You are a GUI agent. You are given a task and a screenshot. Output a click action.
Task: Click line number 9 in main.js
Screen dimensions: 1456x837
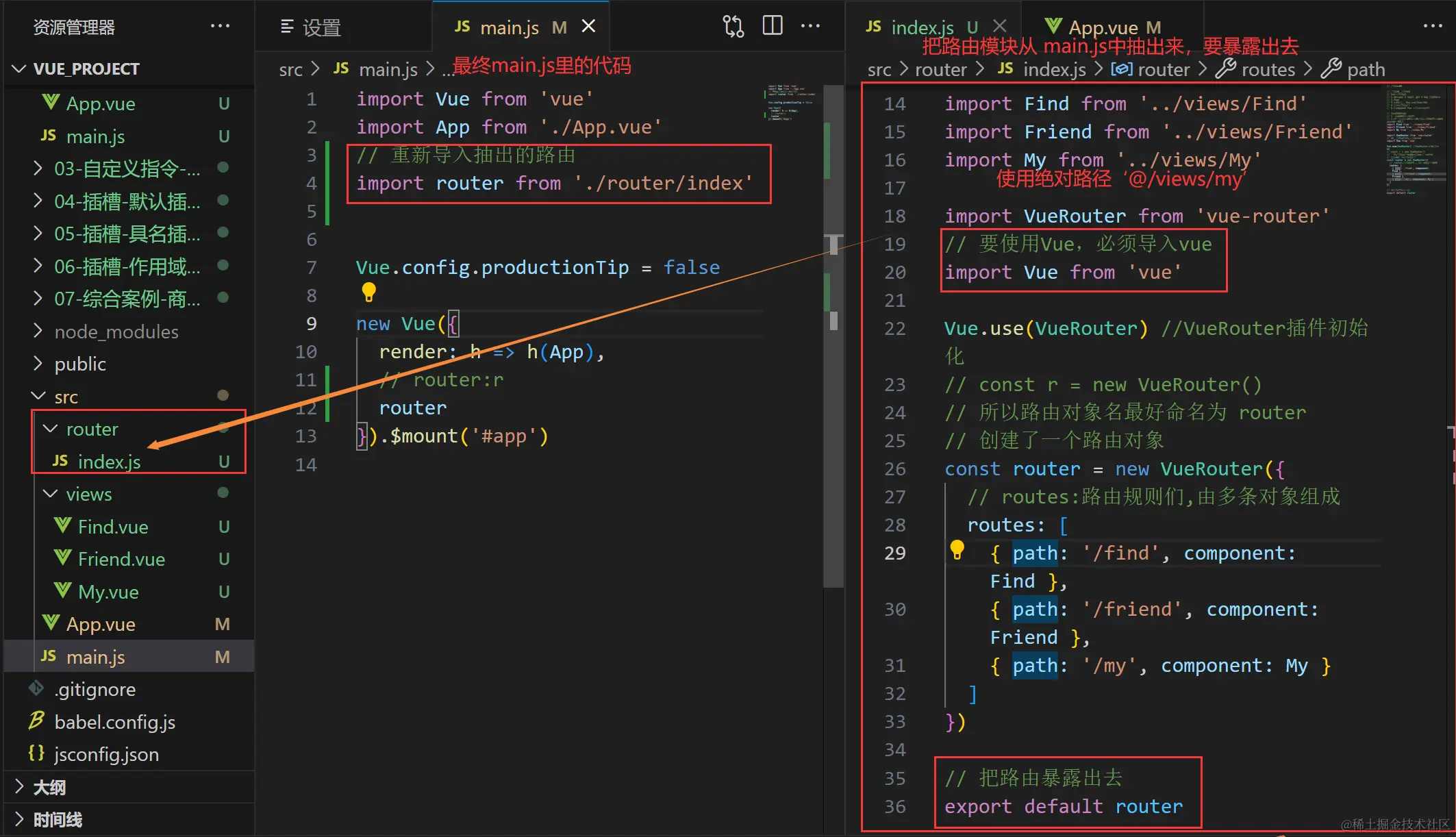click(x=311, y=323)
